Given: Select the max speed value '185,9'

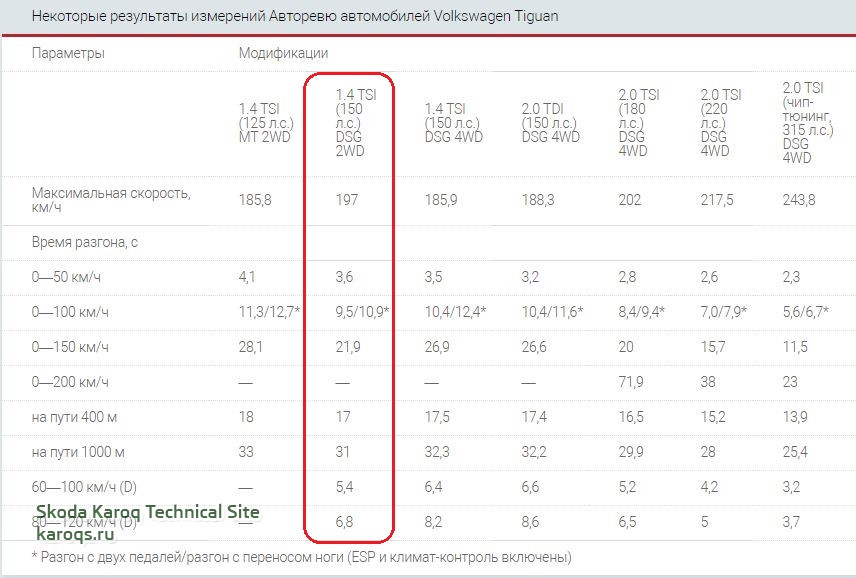Looking at the screenshot, I should pyautogui.click(x=441, y=200).
